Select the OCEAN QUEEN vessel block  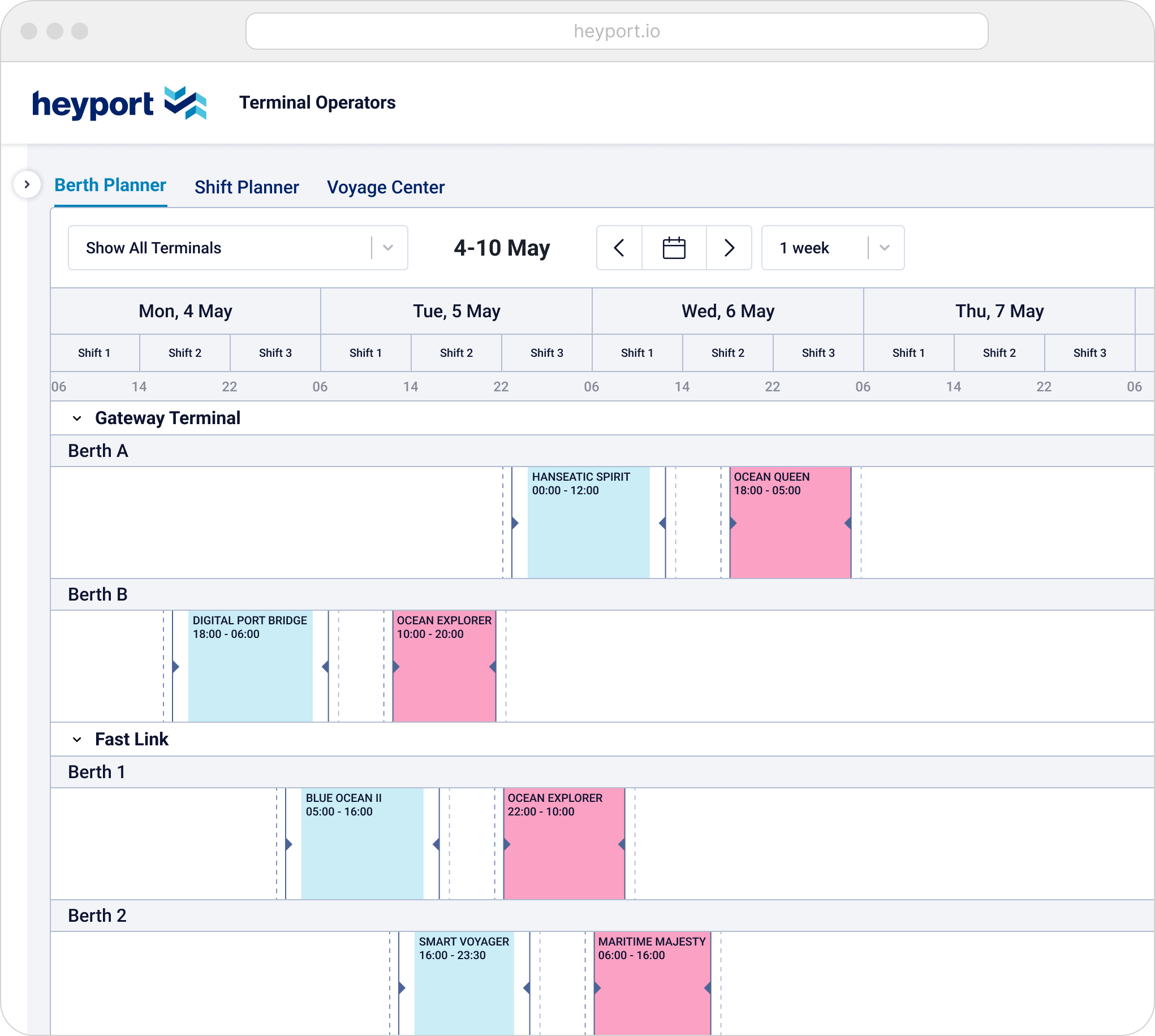pos(790,523)
